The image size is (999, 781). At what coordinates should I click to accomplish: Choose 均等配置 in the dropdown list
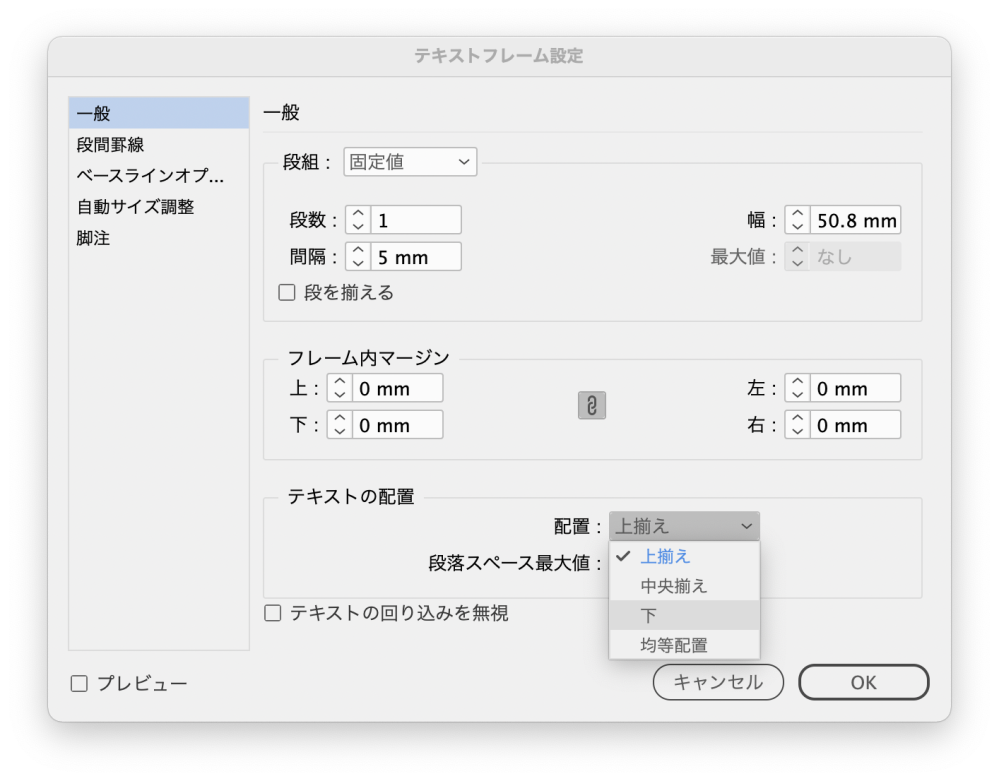(673, 646)
